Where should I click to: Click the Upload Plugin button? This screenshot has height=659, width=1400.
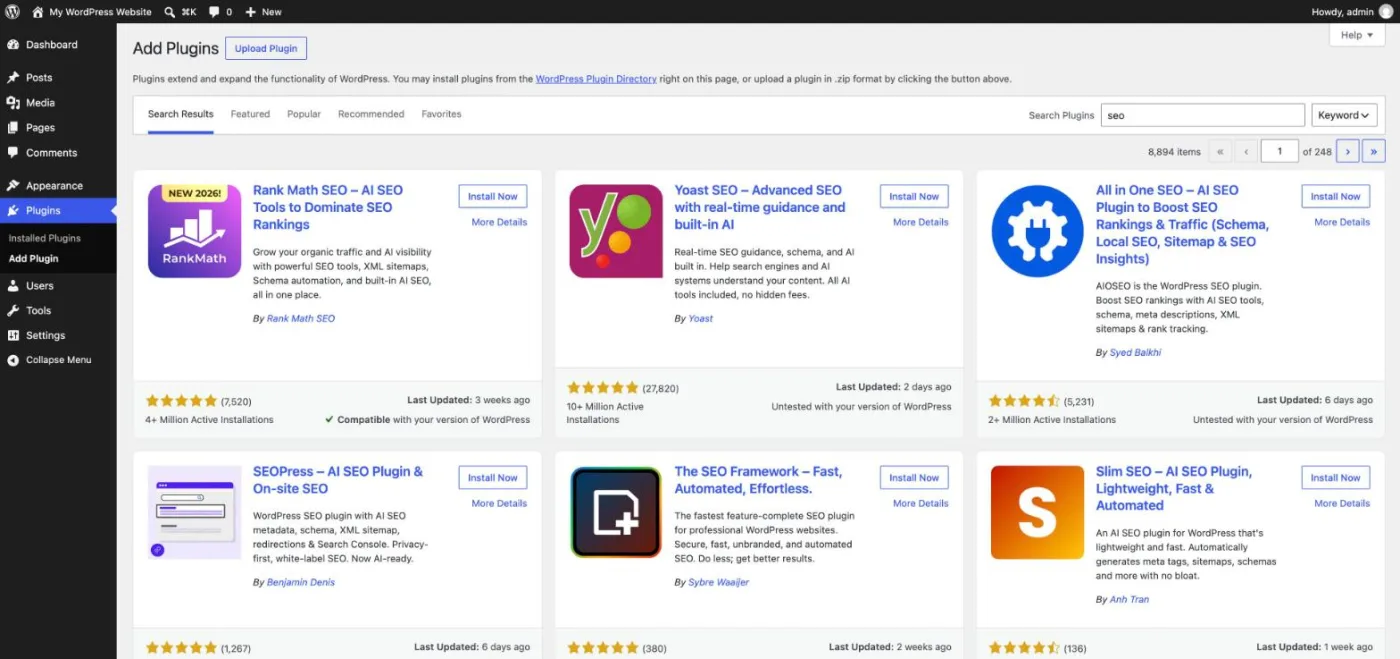pos(266,48)
